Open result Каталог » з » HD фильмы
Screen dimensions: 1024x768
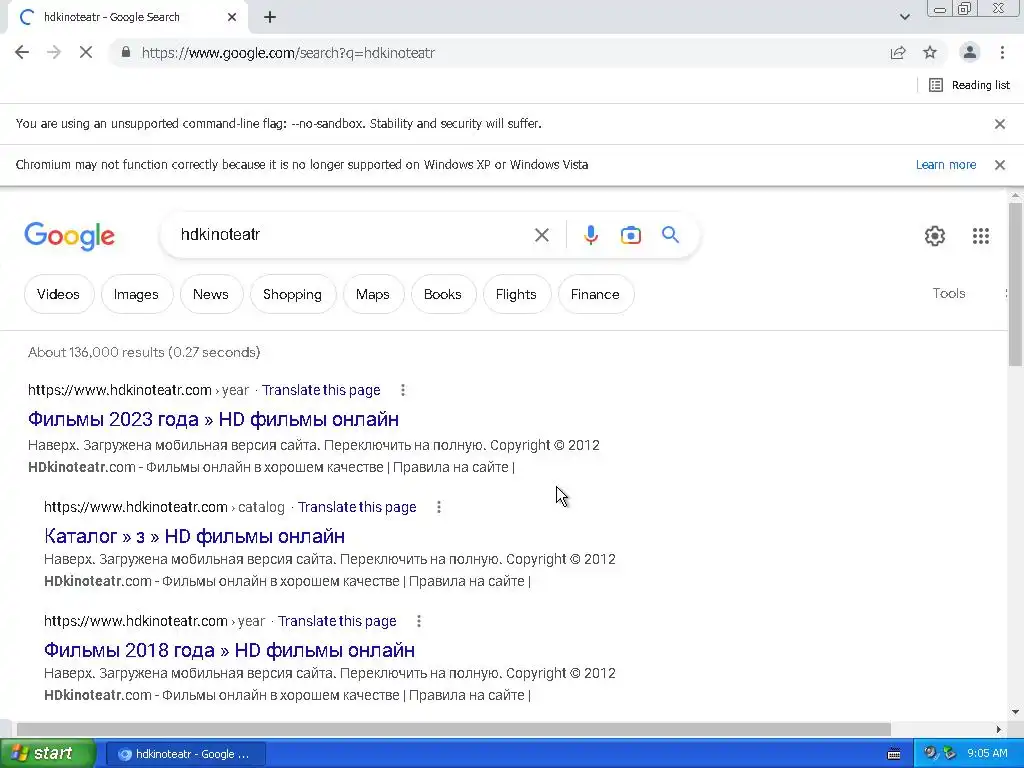pos(195,536)
